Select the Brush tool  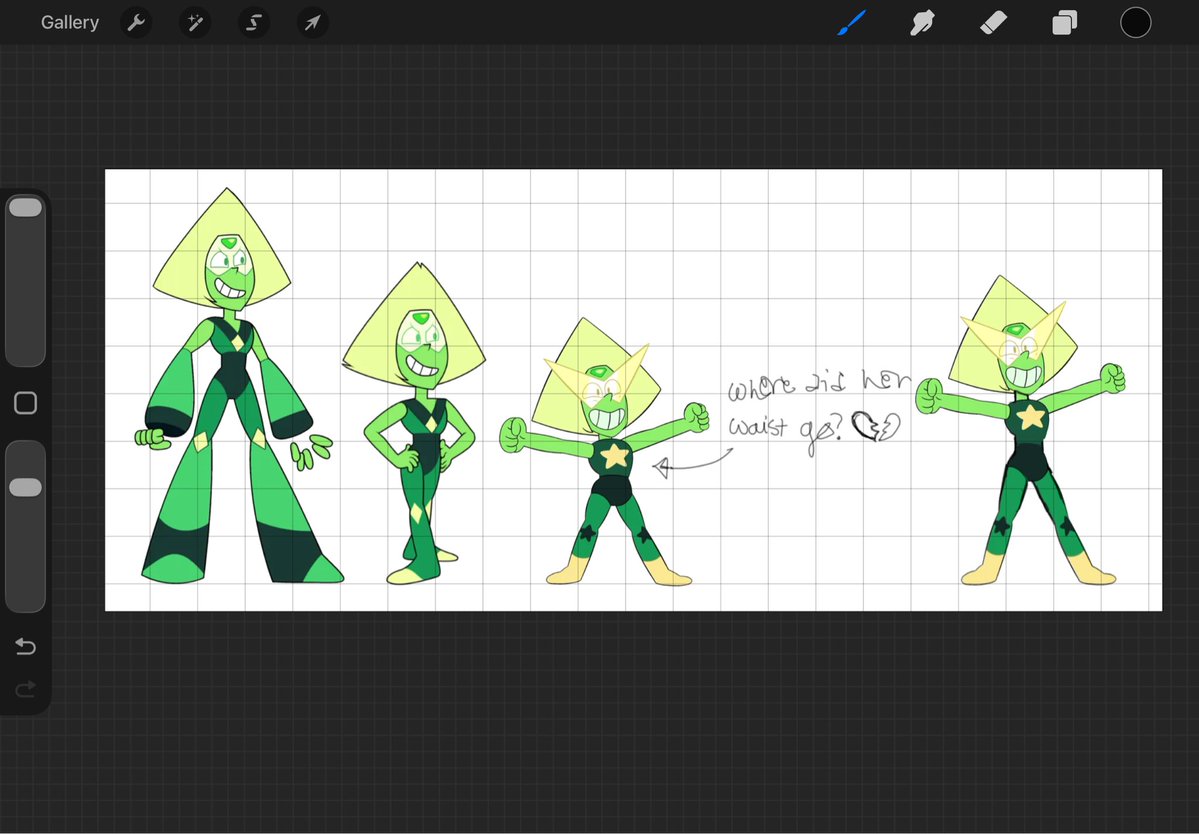click(x=852, y=23)
